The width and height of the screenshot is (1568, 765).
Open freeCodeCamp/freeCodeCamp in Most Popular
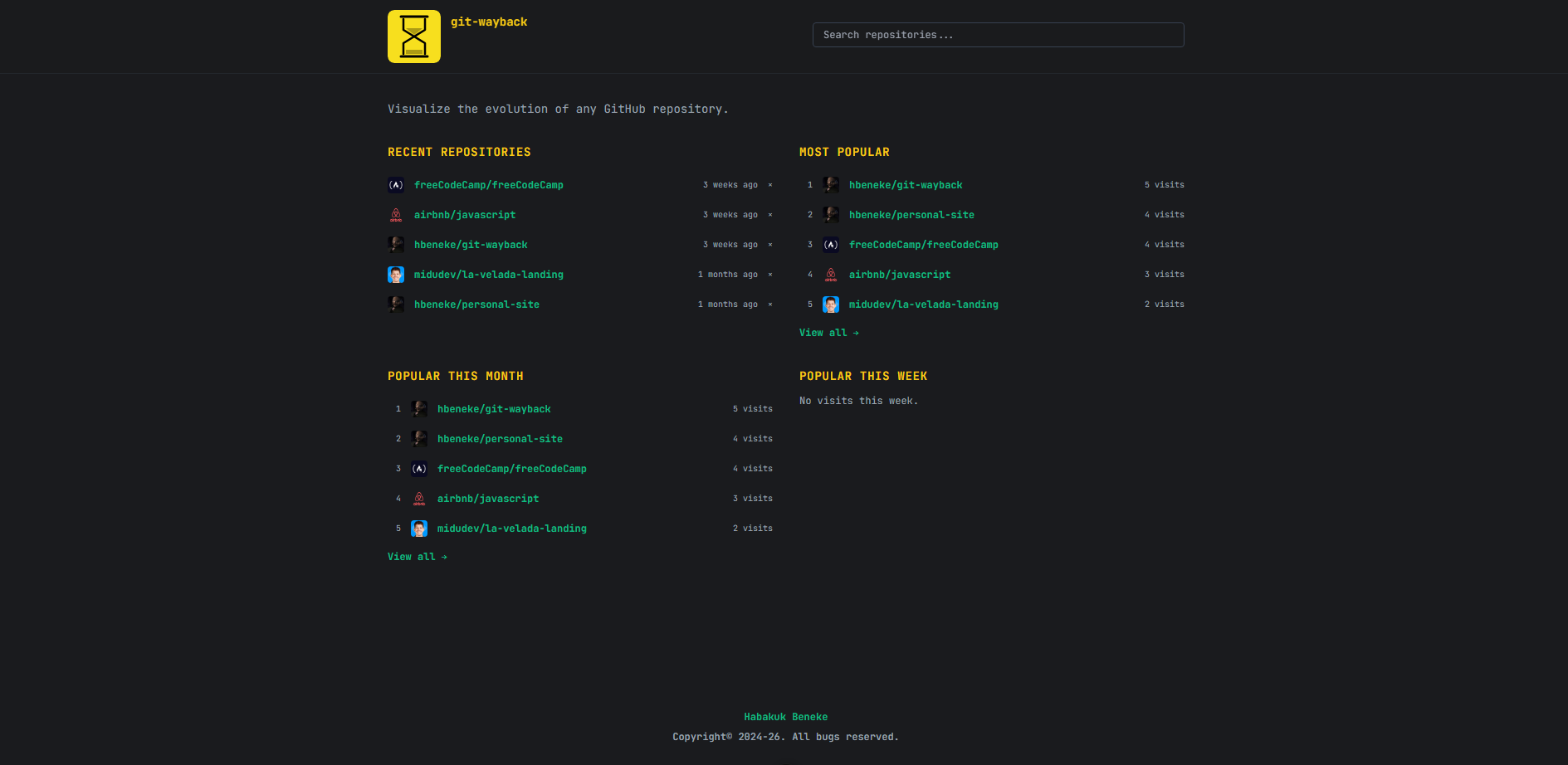click(924, 245)
